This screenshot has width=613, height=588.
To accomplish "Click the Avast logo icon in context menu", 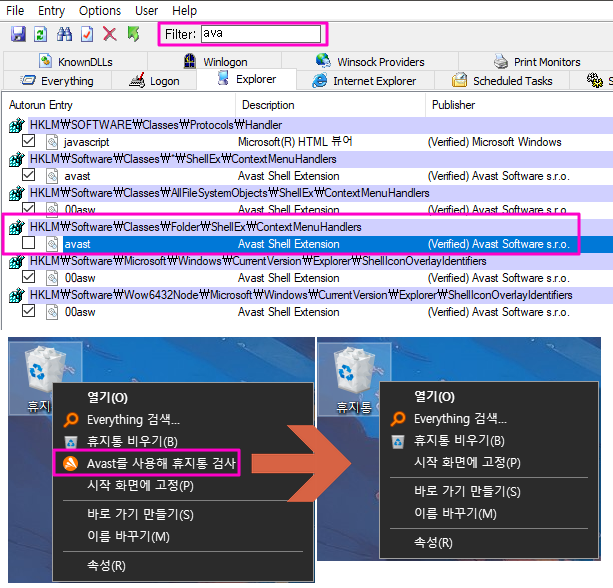I will pos(70,464).
